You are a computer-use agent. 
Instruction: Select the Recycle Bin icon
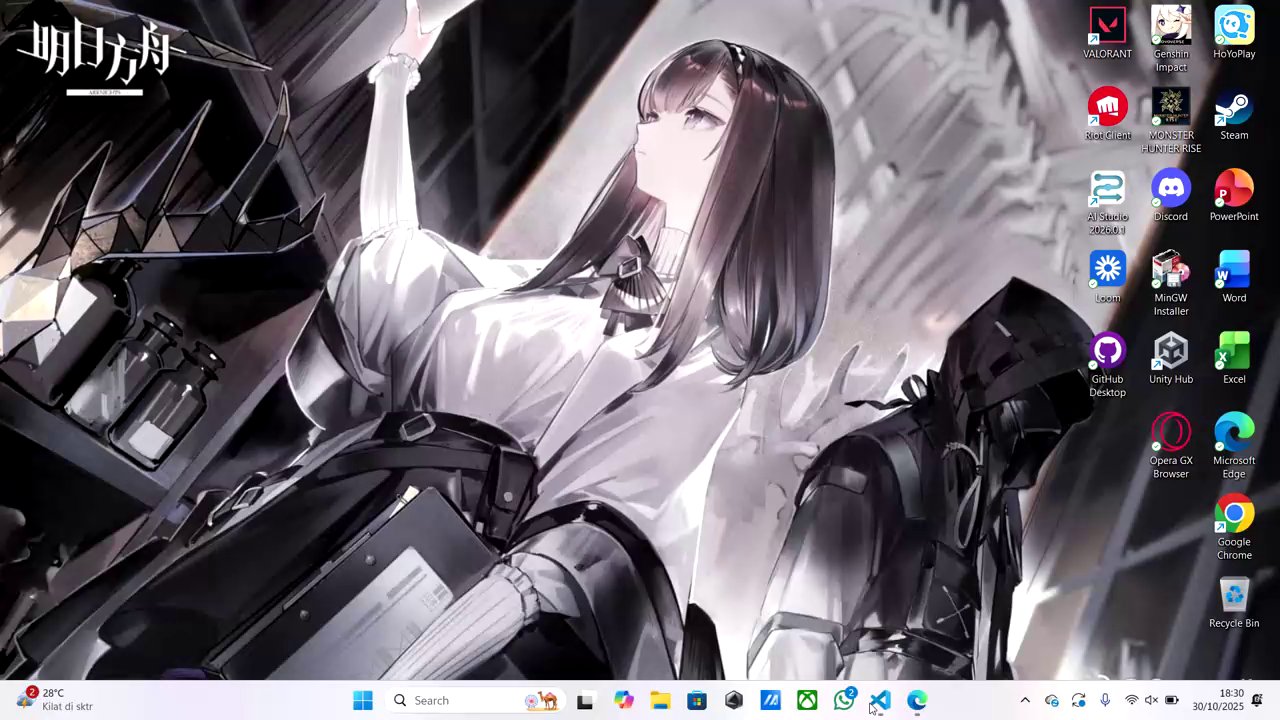[x=1234, y=603]
